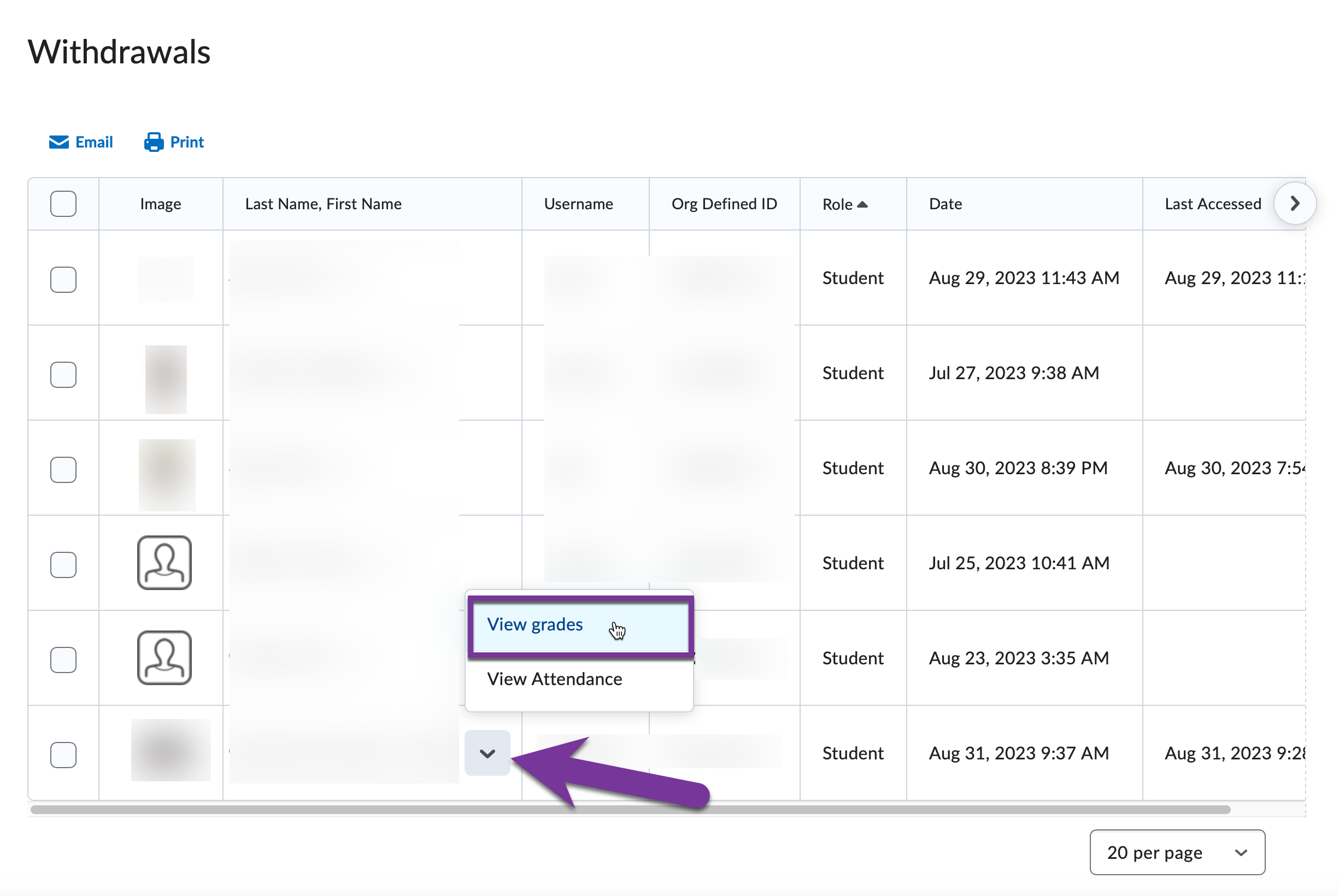1339x896 pixels.
Task: Expand the results-per-page chevron selector
Action: [x=1241, y=853]
